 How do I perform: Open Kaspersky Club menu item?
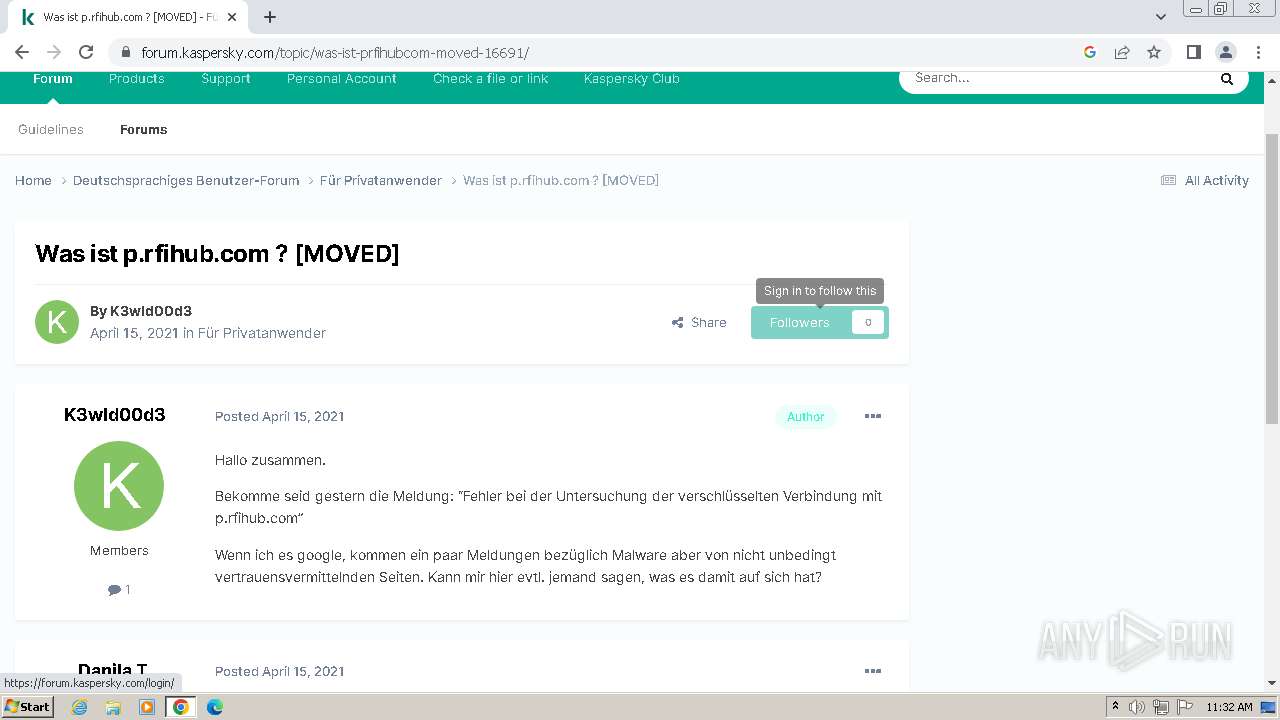[632, 79]
